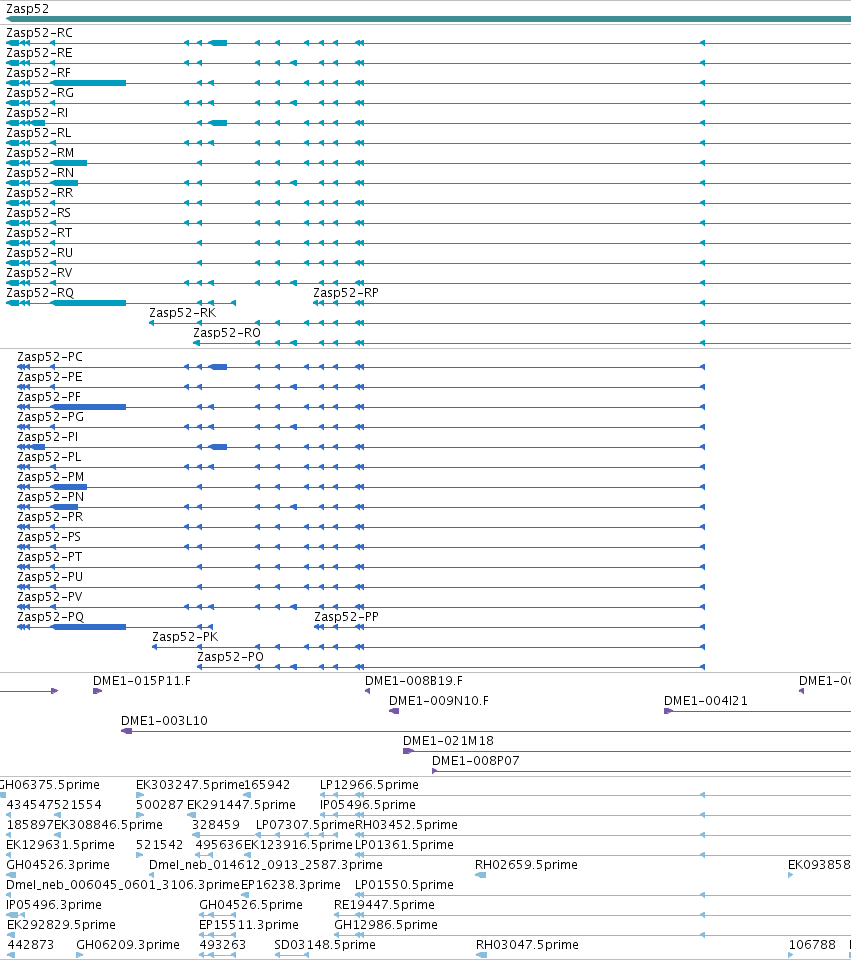Select protein Zasp52-PE label
This screenshot has width=851, height=960.
[x=50, y=377]
